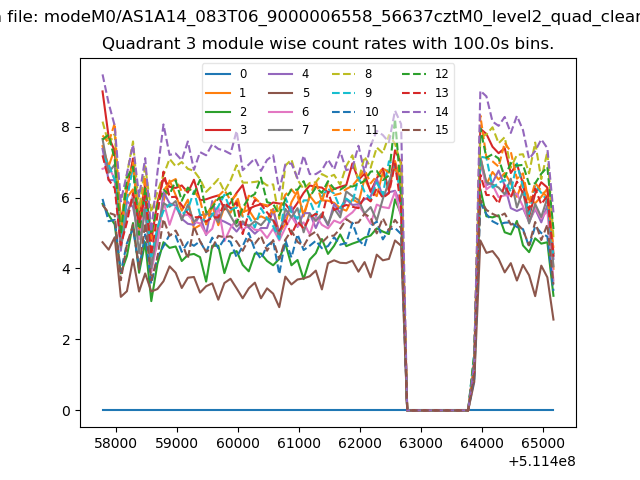Select the orange line swatch for module 1
The height and width of the screenshot is (480, 640).
point(218,93)
